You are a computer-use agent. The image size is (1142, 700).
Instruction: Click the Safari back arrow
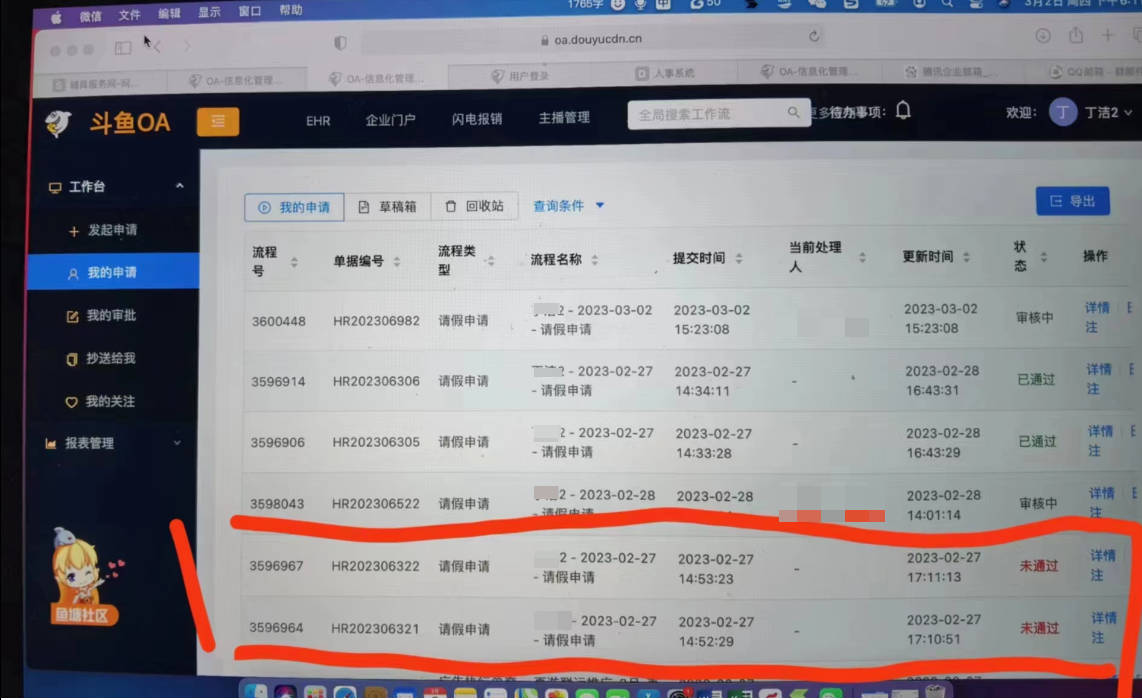(x=157, y=47)
